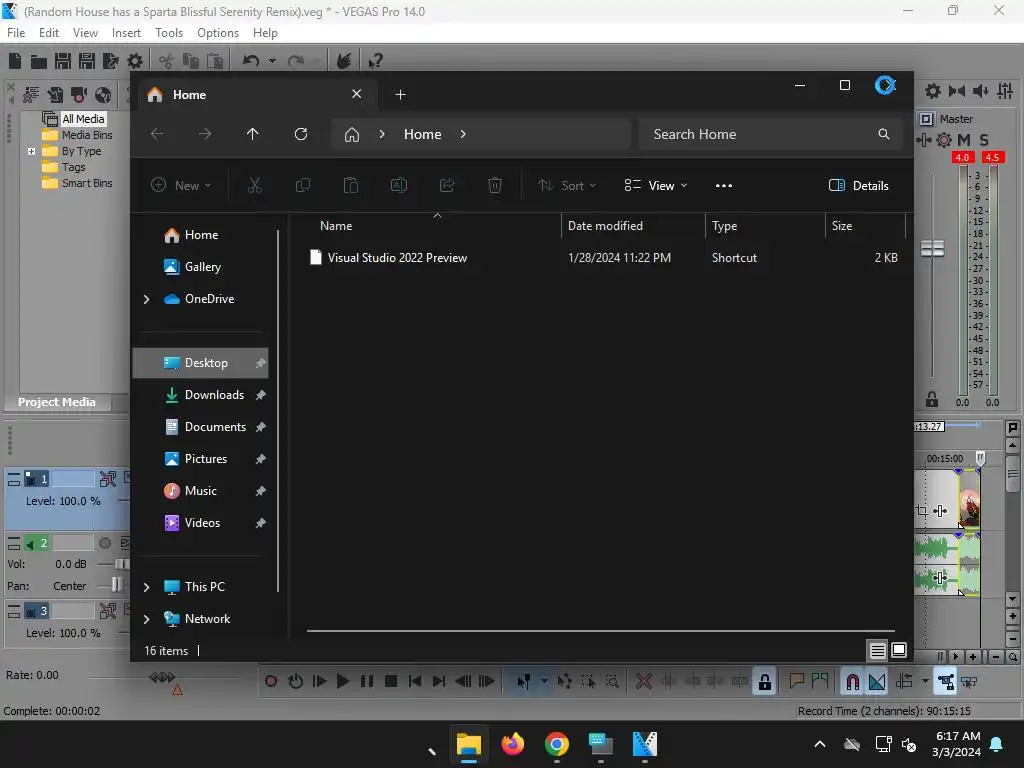
Task: Click the Insert Marker icon in VEGAS
Action: [x=796, y=682]
